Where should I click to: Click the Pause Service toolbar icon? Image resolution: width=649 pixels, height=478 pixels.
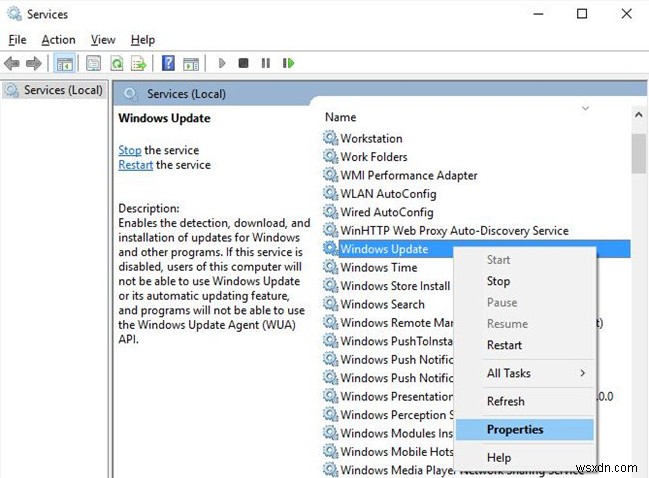coord(266,63)
